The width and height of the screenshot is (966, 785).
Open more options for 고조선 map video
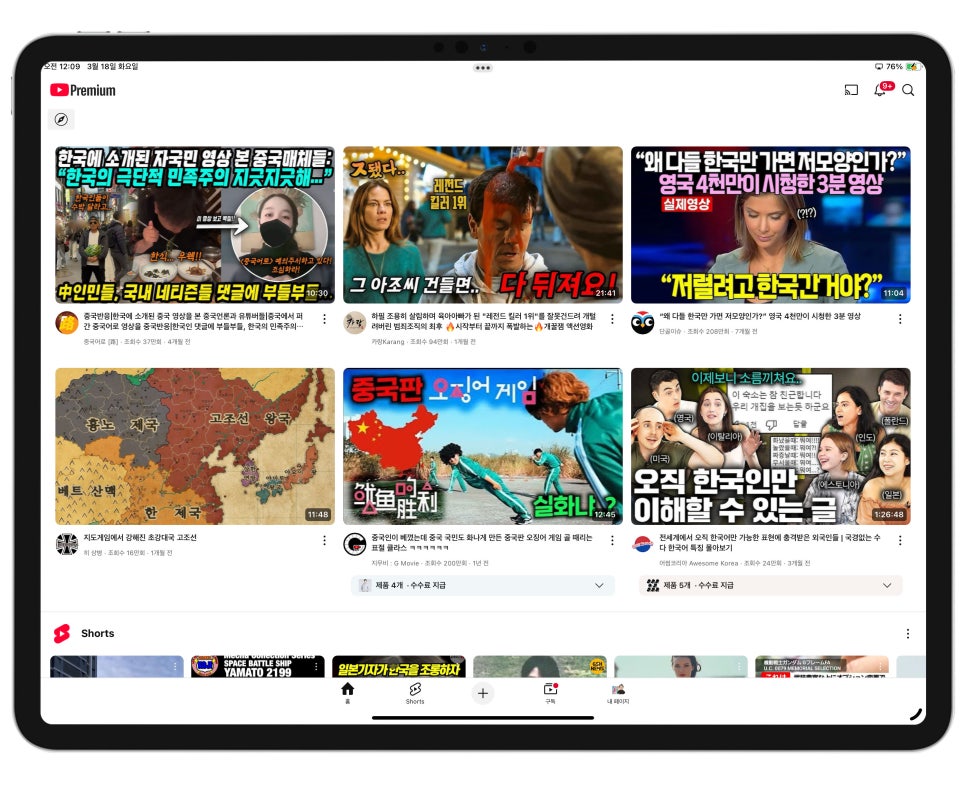[x=324, y=540]
